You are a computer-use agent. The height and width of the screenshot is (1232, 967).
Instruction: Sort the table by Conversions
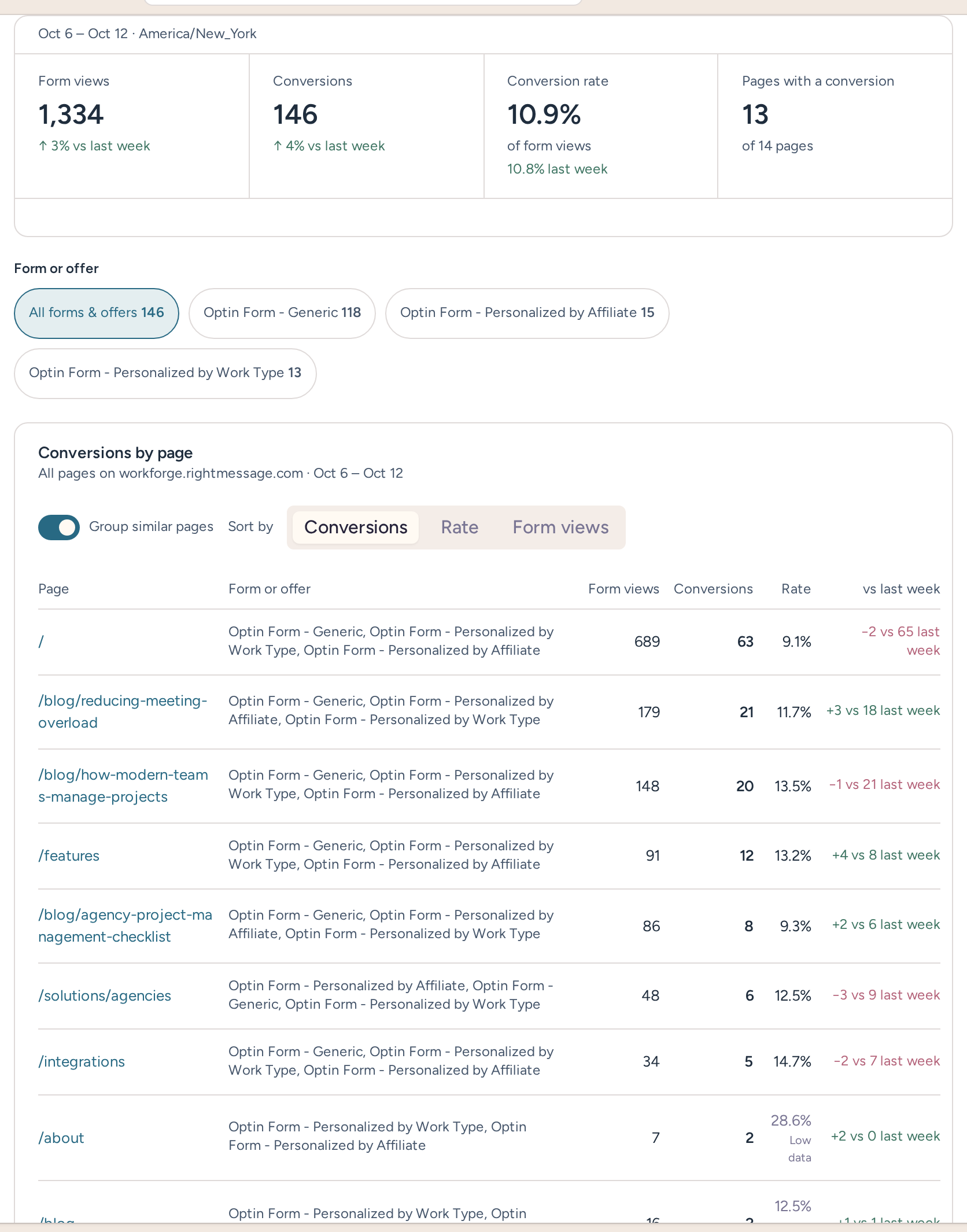click(x=356, y=527)
